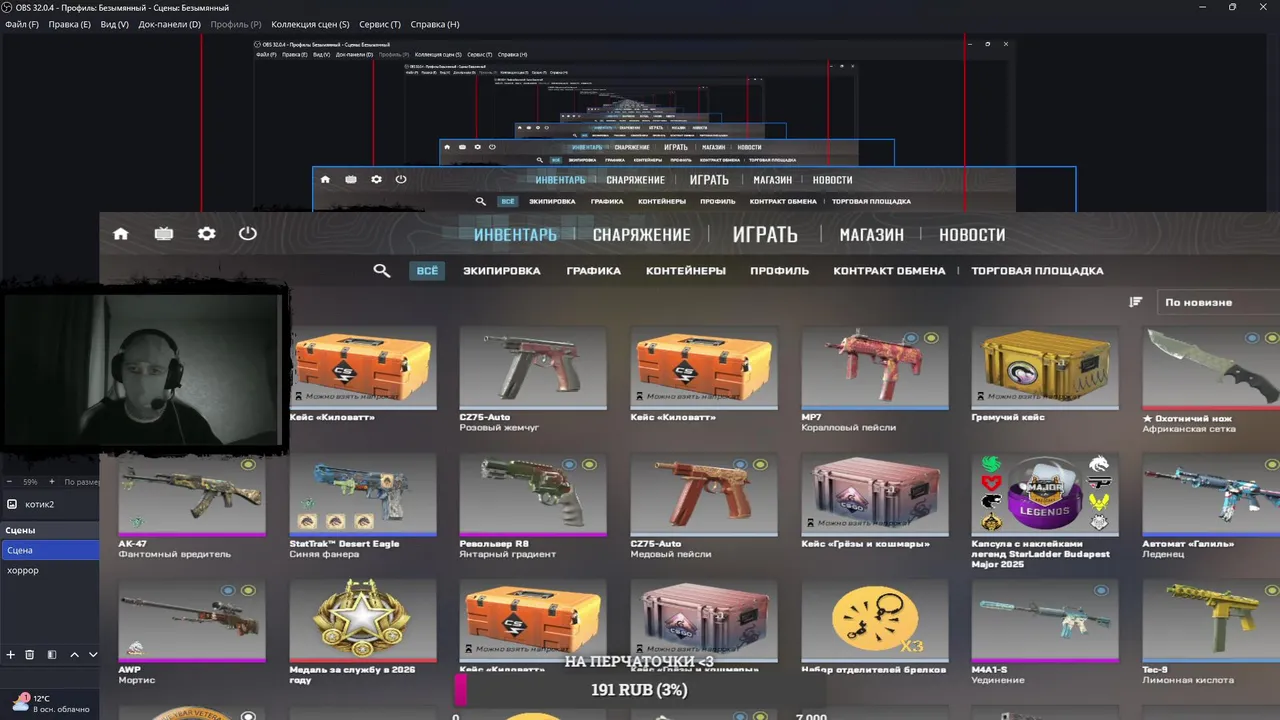Select the StatTrak Desert Eagle item
Viewport: 1280px width, 720px height.
pos(363,506)
